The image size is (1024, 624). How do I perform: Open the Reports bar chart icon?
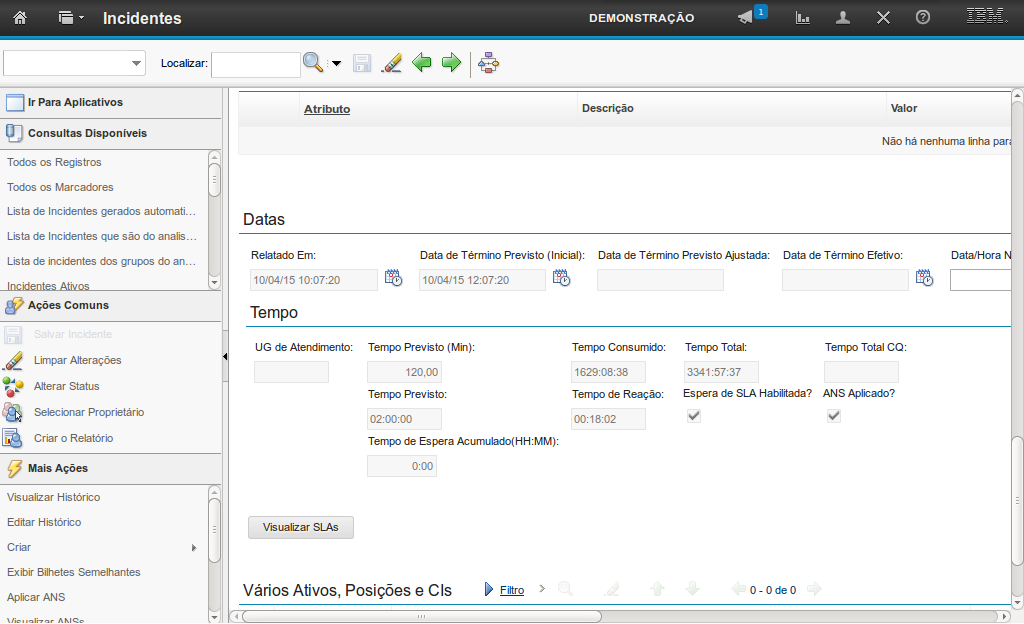point(802,18)
